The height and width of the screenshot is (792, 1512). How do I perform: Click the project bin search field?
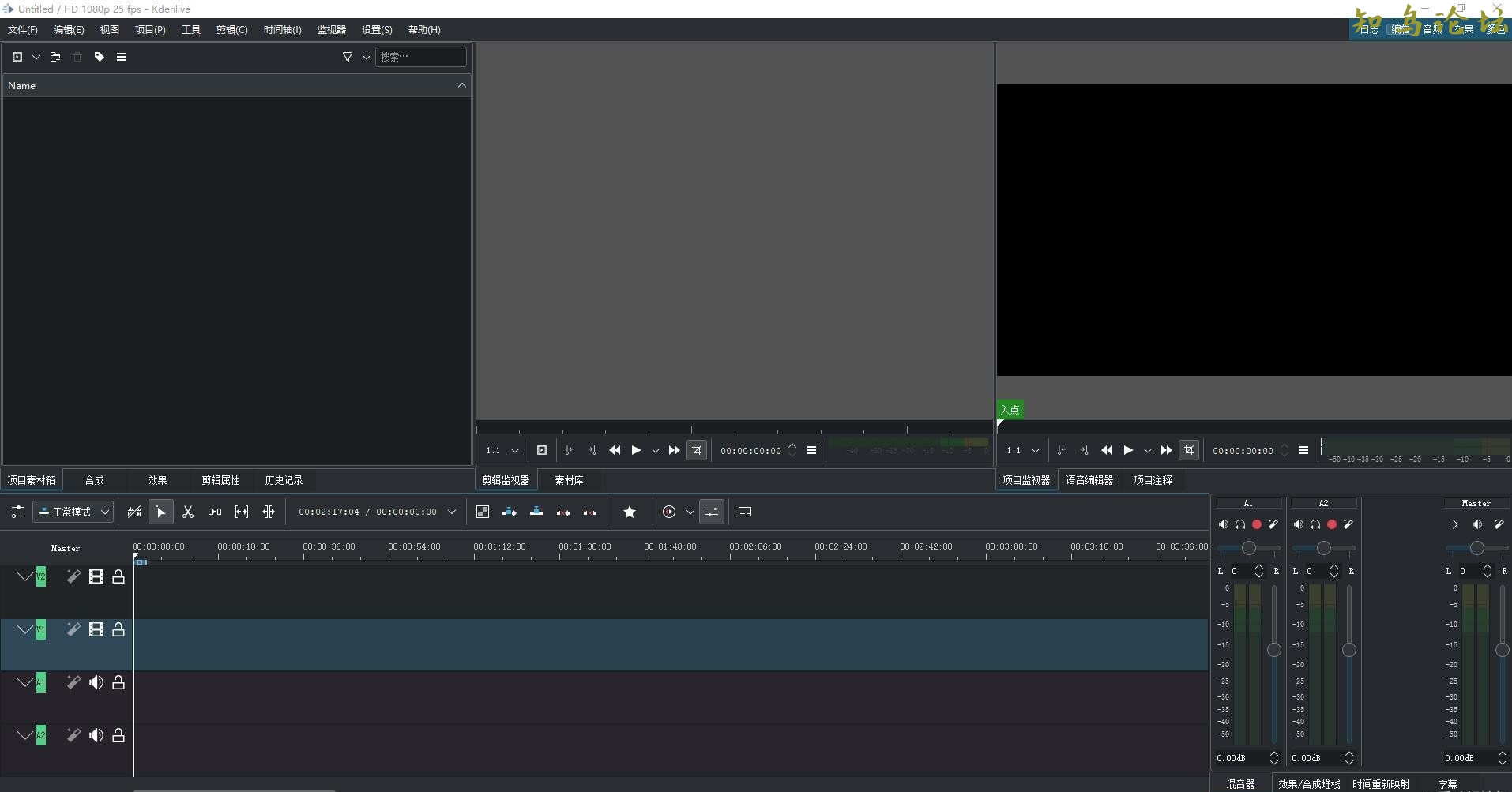tap(420, 57)
